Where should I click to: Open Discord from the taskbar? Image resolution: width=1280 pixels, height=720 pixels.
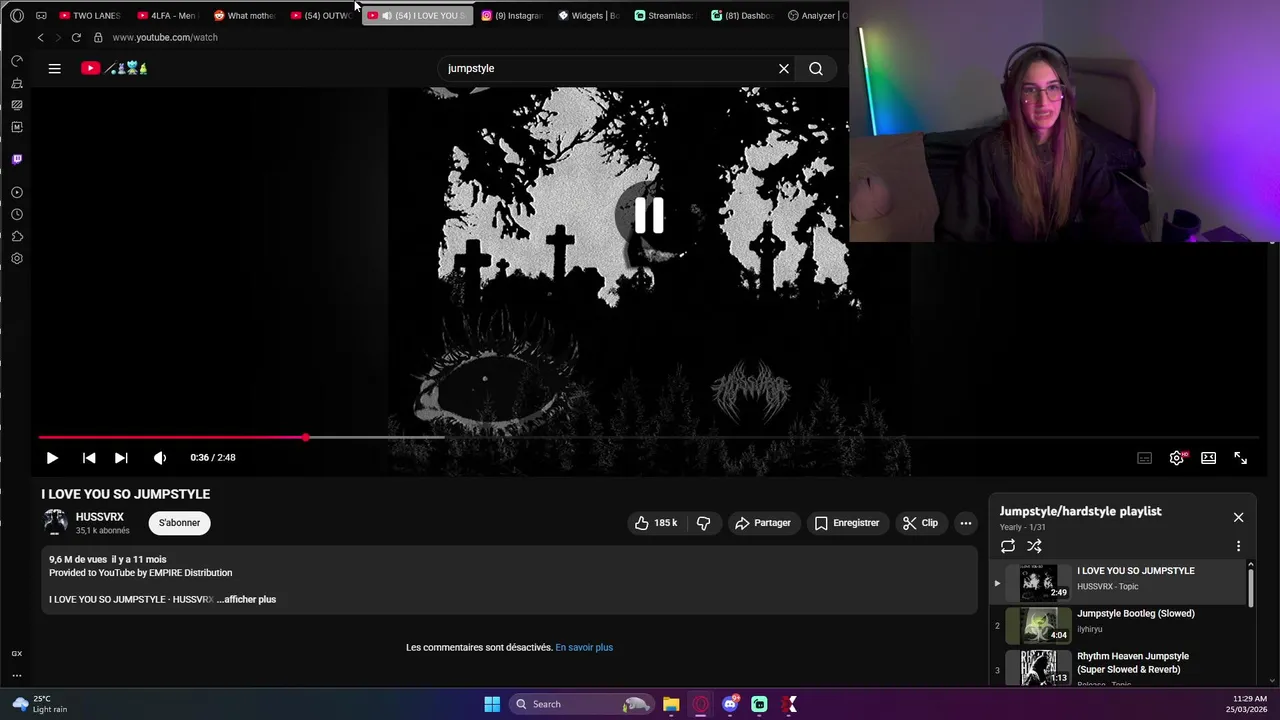[x=730, y=704]
